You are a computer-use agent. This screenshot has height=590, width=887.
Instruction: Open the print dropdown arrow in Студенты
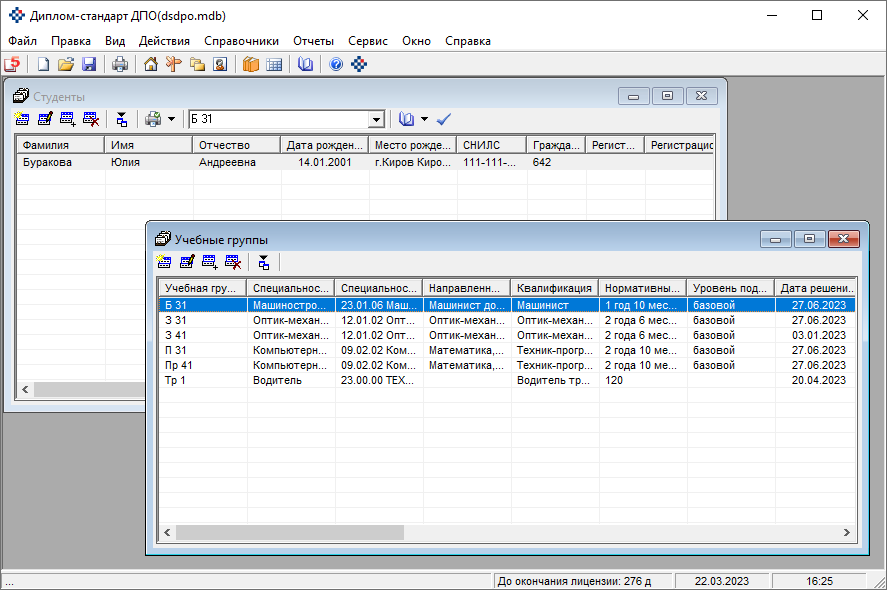pos(171,119)
